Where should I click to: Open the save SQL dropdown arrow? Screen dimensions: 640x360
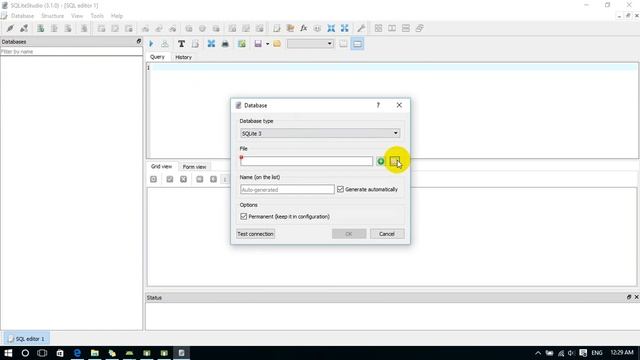tap(268, 44)
